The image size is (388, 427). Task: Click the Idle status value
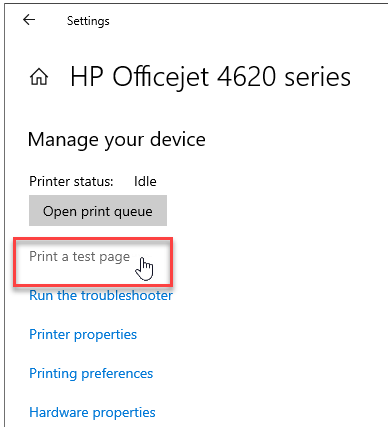pos(145,181)
